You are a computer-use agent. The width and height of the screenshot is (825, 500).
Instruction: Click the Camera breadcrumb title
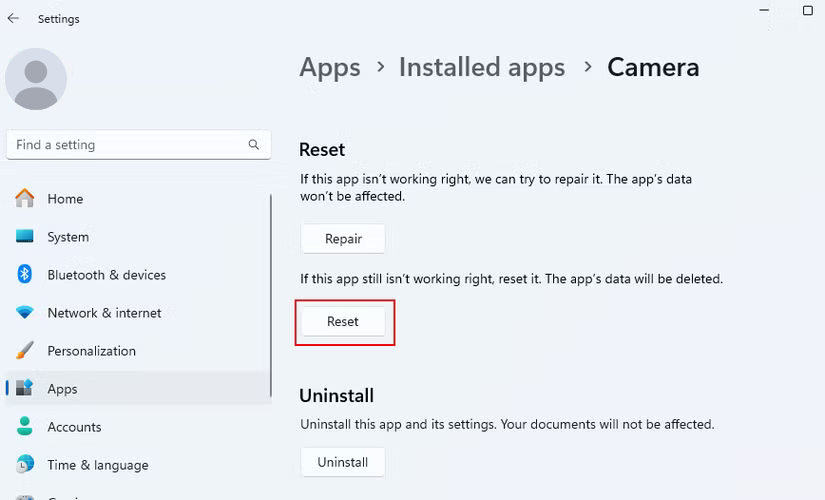coord(653,67)
